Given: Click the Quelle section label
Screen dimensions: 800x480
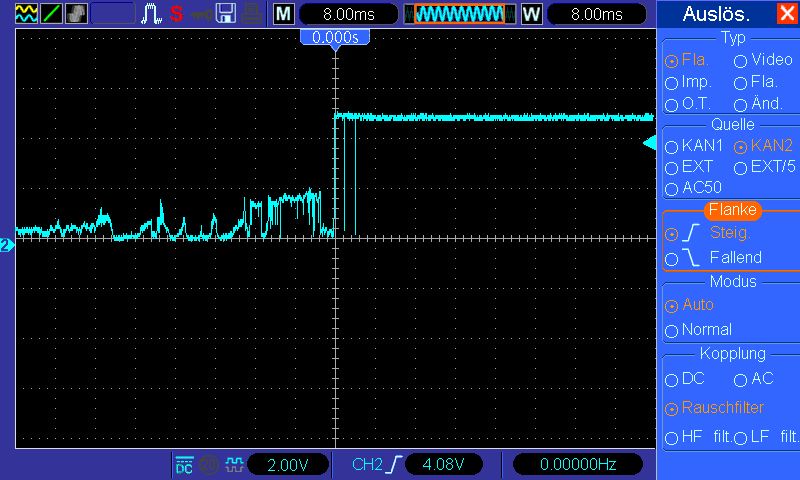Looking at the screenshot, I should (733, 125).
